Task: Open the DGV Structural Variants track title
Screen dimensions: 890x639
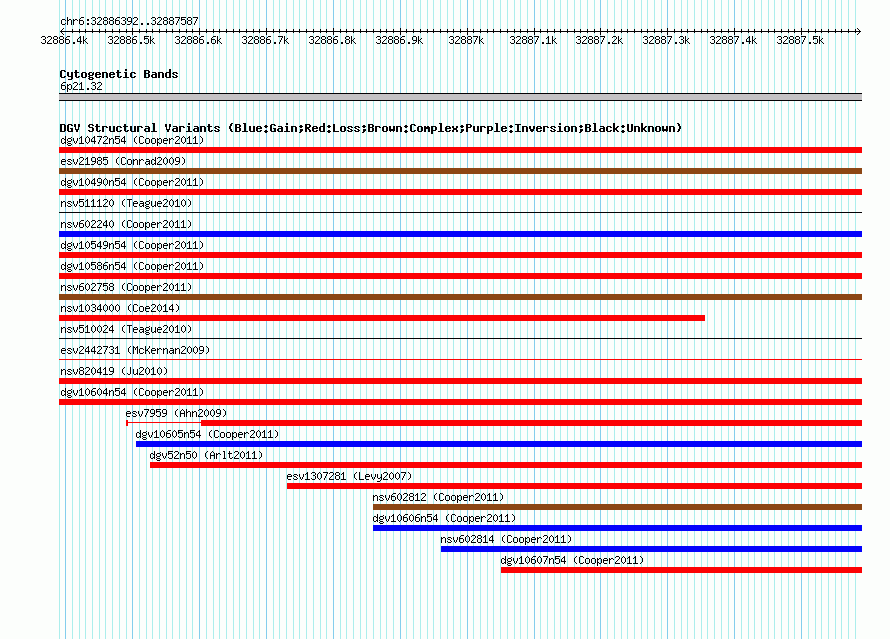Action: [x=371, y=128]
